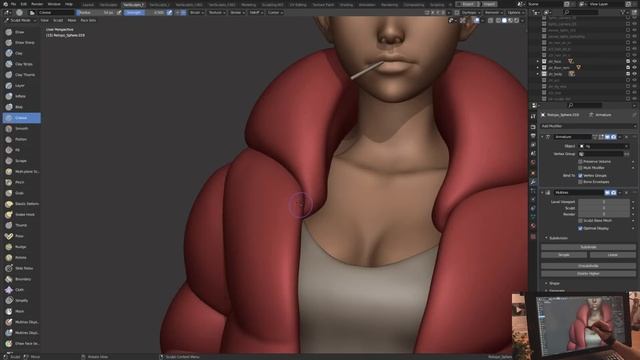Screen dimensions: 640x360
Task: Enable the Multi Modifier checkbox
Action: point(580,168)
